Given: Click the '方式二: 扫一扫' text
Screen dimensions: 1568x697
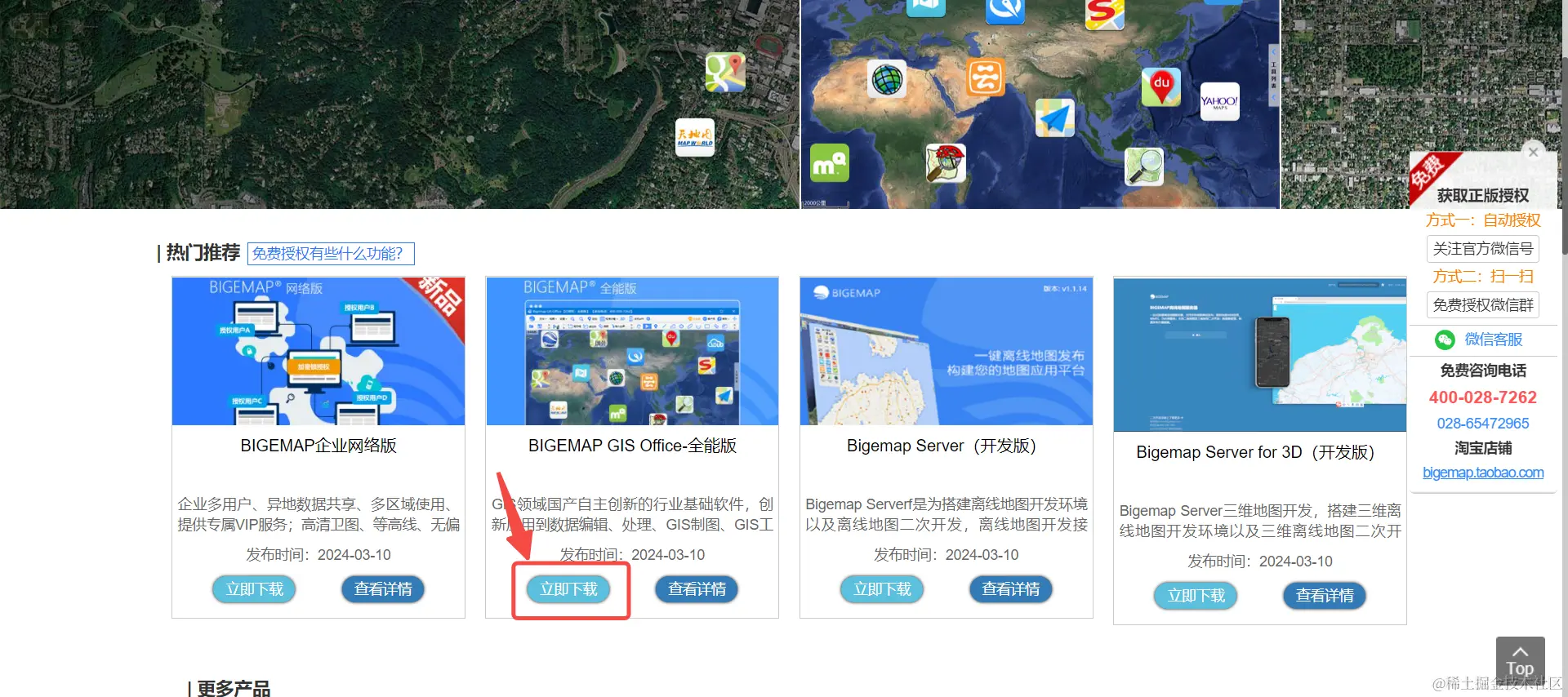Looking at the screenshot, I should (1483, 277).
